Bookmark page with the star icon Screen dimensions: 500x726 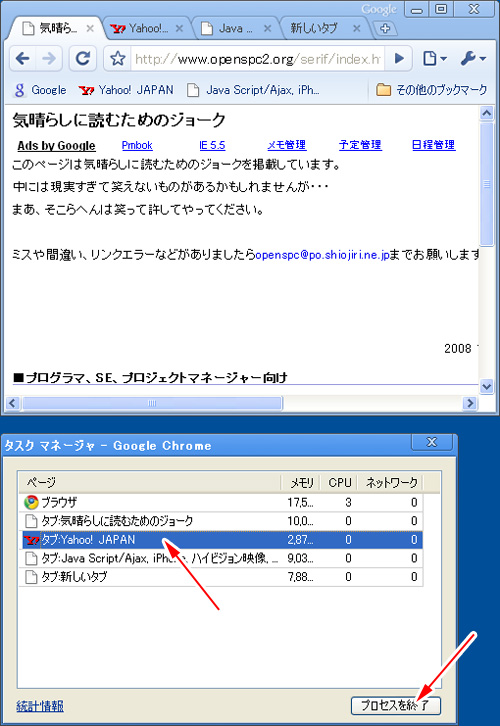tap(118, 58)
